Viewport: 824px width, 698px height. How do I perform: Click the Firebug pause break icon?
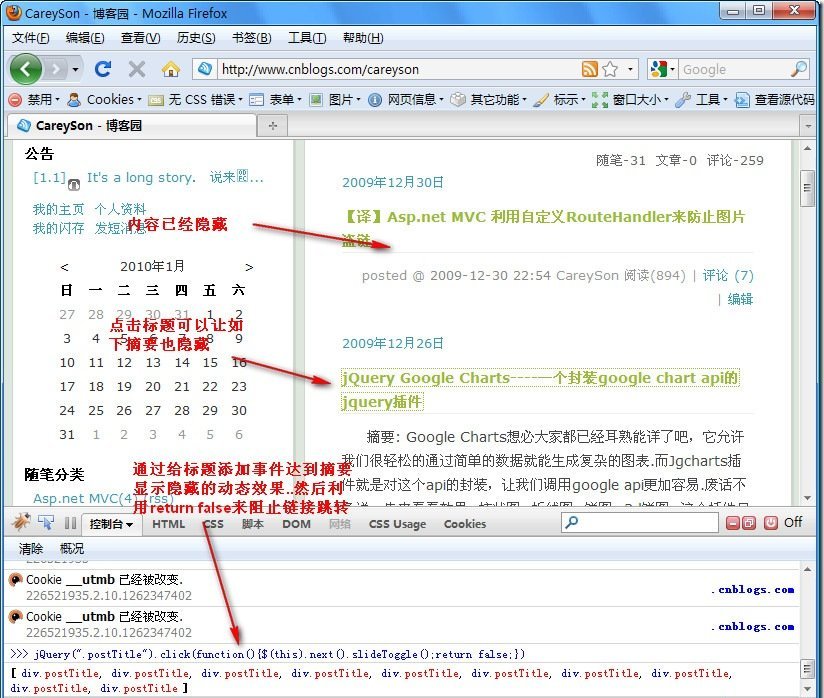(70, 524)
